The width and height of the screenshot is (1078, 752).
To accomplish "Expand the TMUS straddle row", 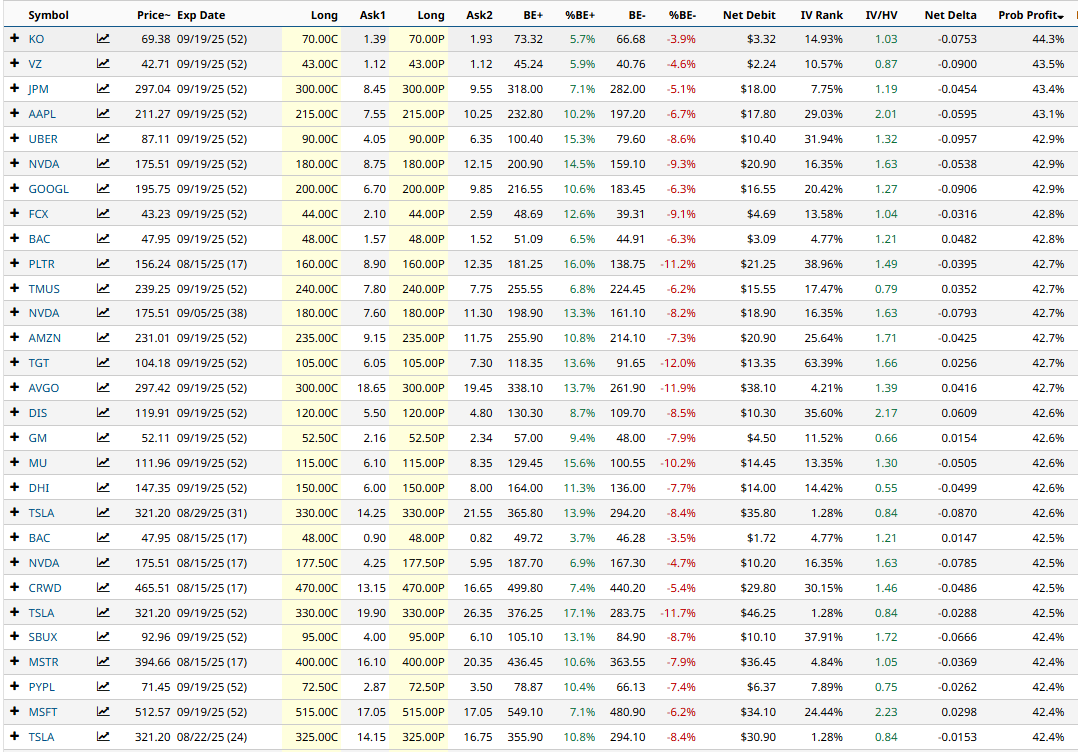I will tap(14, 288).
